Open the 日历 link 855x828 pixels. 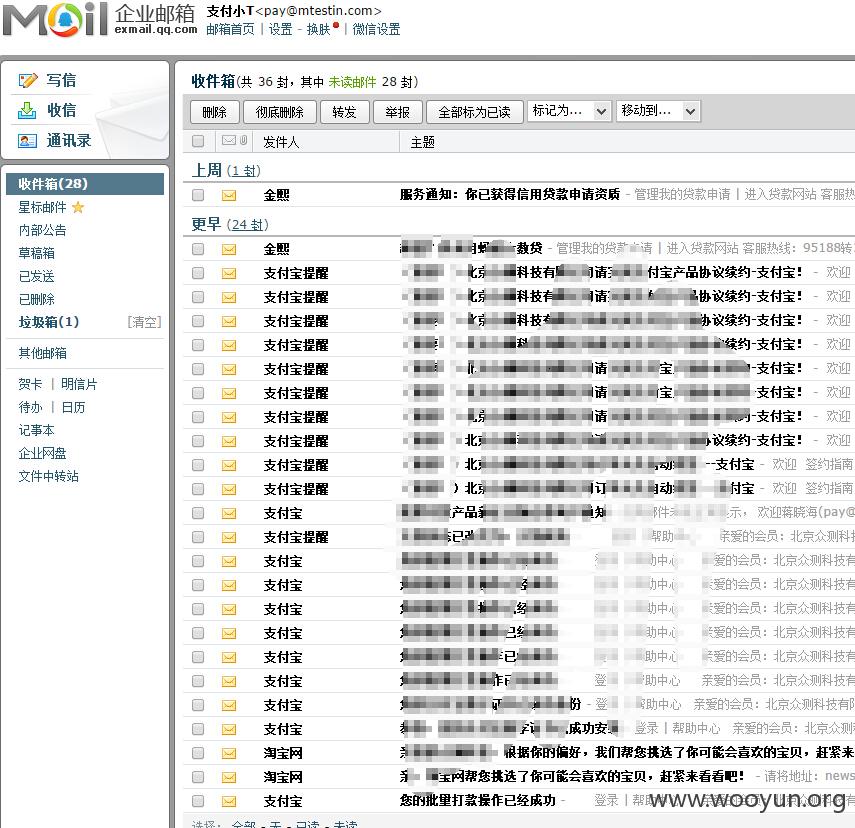pos(73,407)
